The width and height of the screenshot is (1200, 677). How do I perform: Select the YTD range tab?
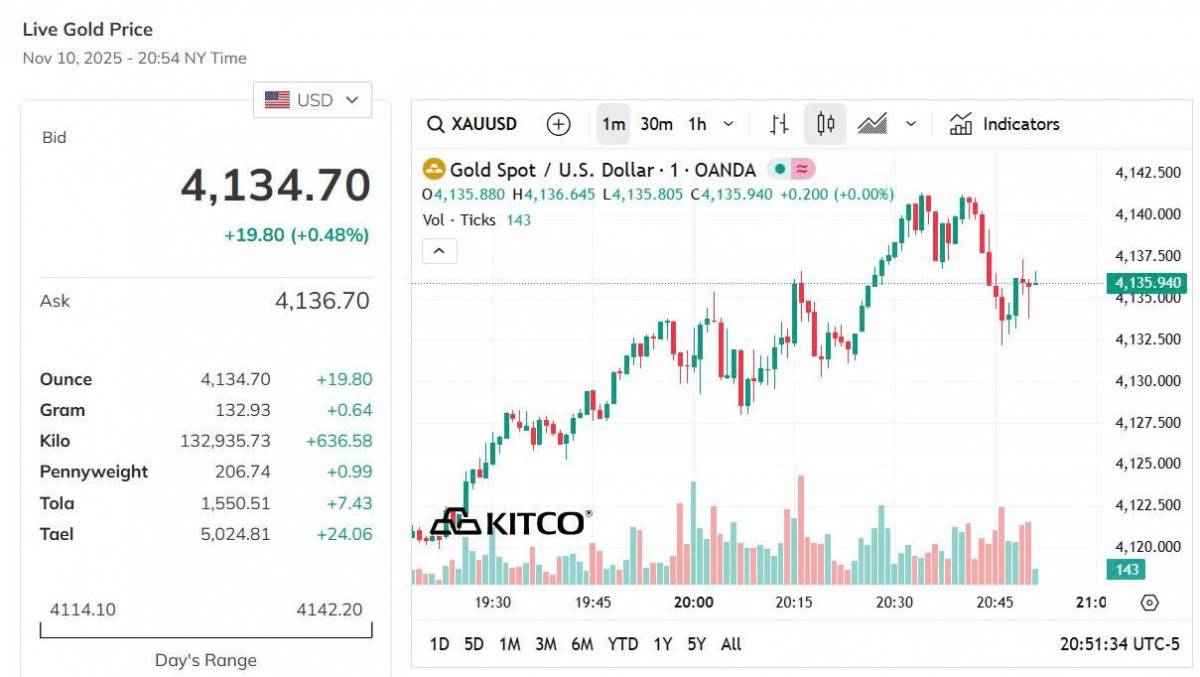[625, 644]
